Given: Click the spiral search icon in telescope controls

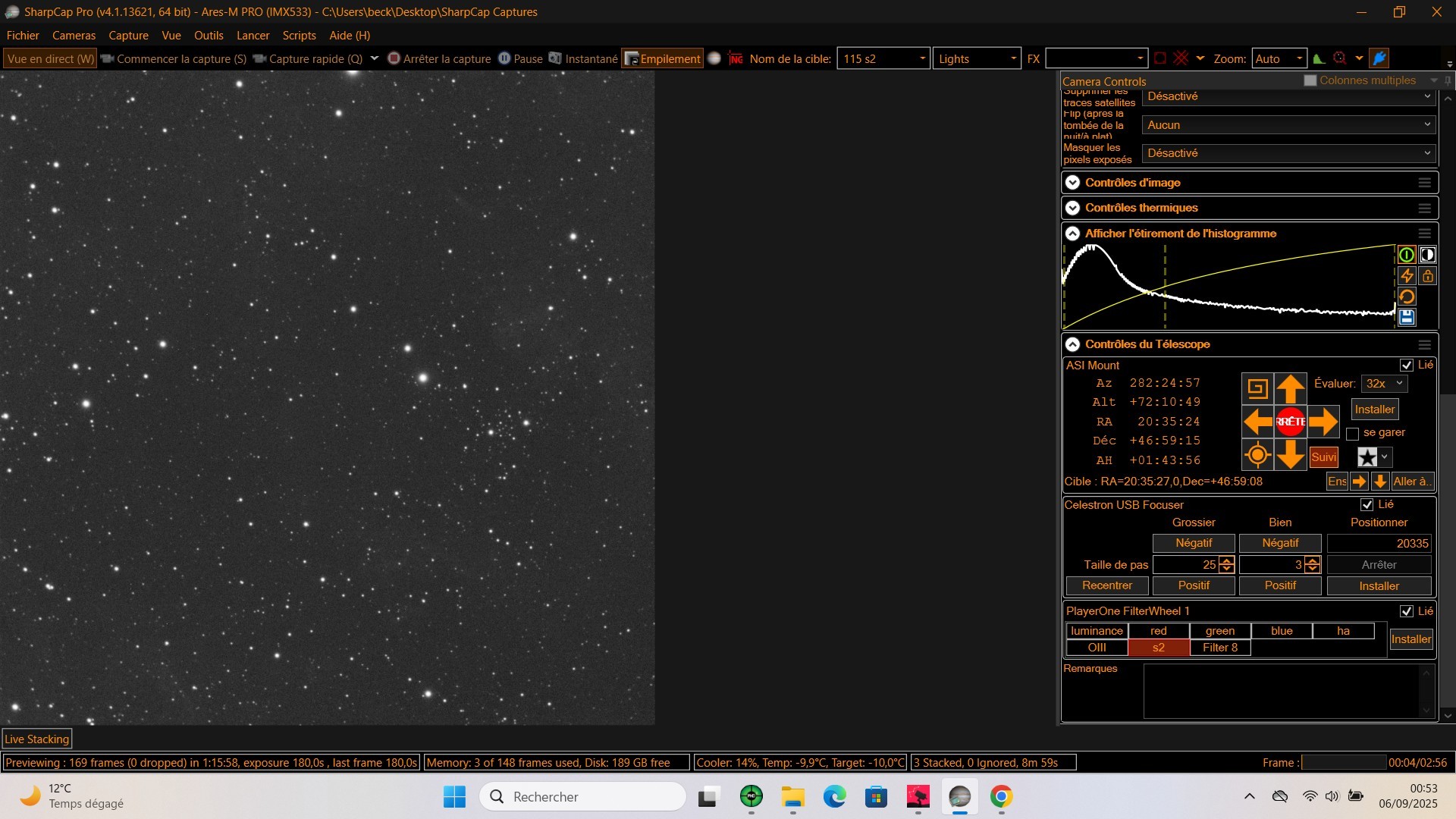Looking at the screenshot, I should coord(1257,389).
